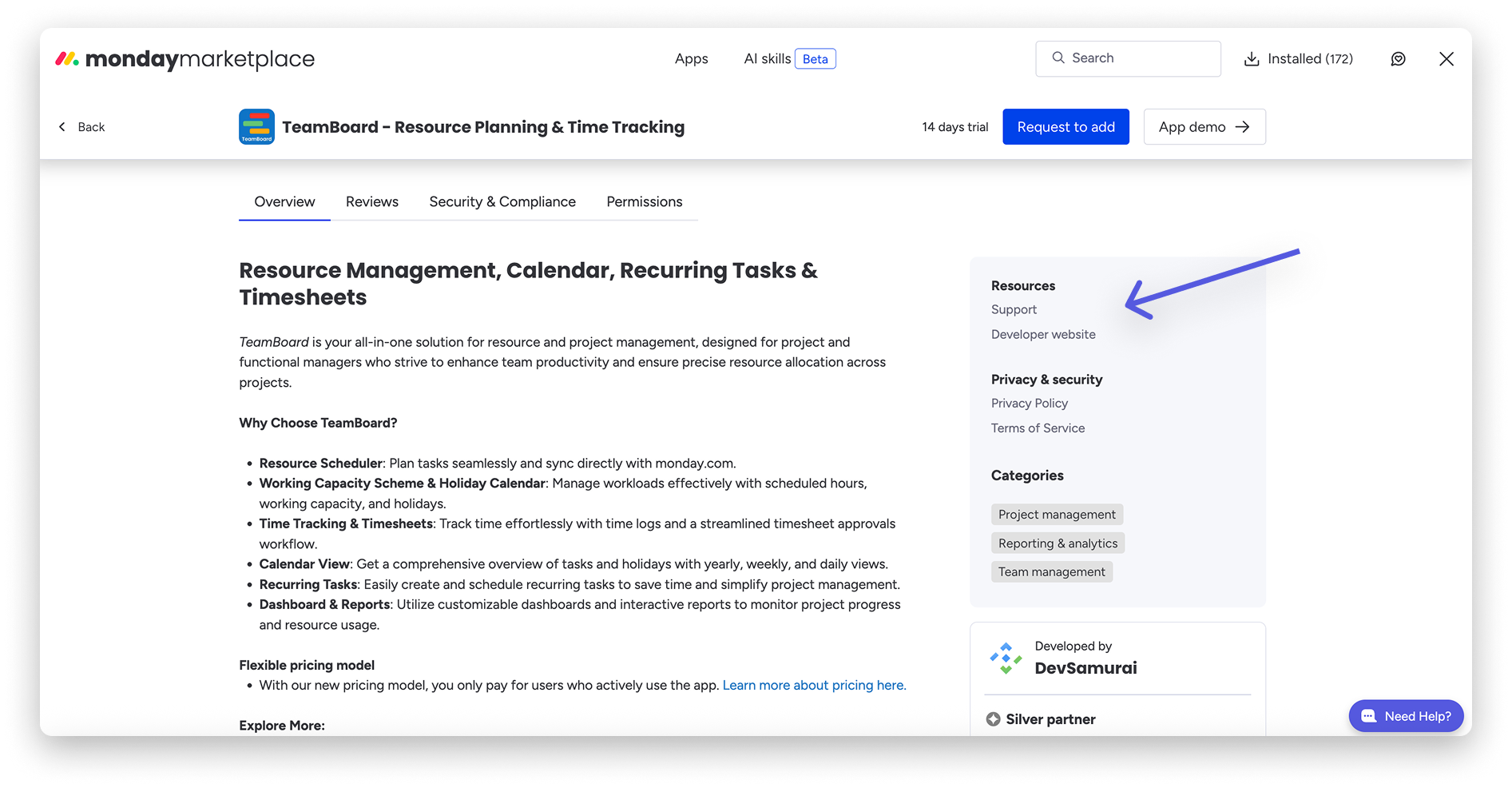Click the Resource Scheduler bullet text
Viewport: 1512px width, 788px height.
[x=498, y=464]
